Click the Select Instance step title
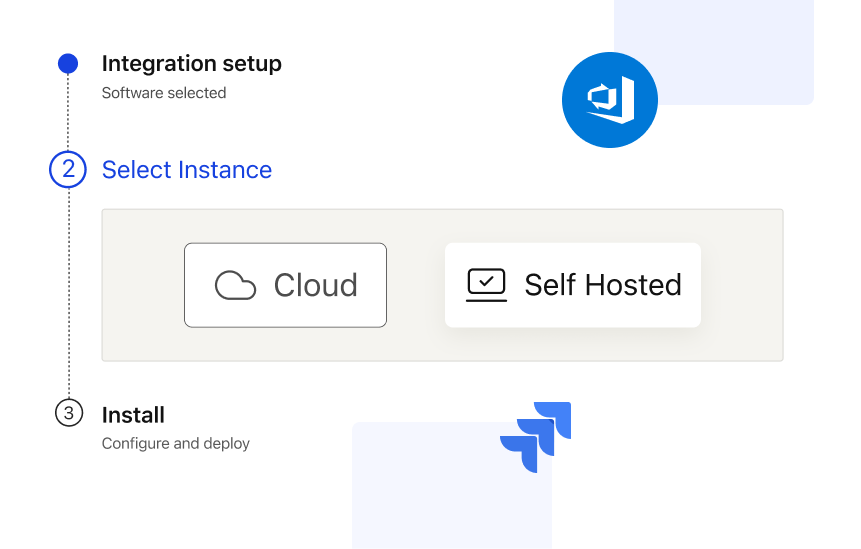The image size is (861, 549). tap(187, 170)
